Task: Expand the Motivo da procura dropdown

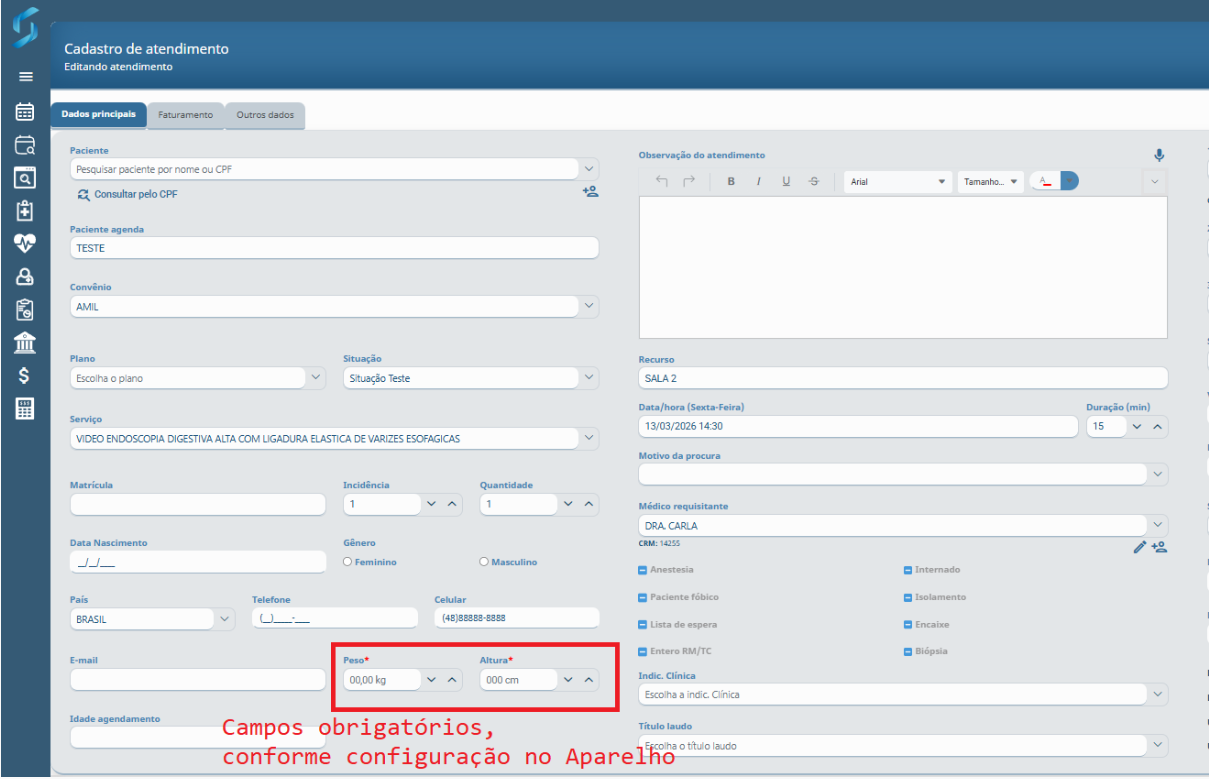Action: [1158, 474]
